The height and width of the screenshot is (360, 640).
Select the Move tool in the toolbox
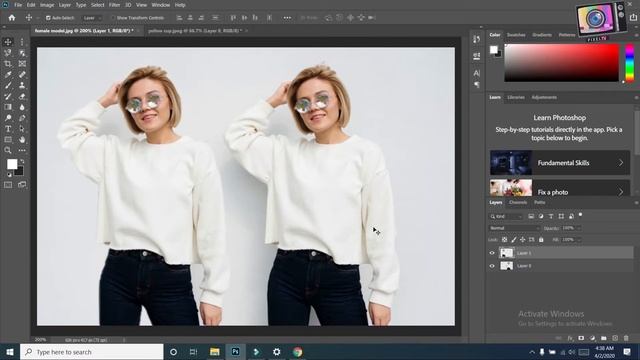(8, 42)
